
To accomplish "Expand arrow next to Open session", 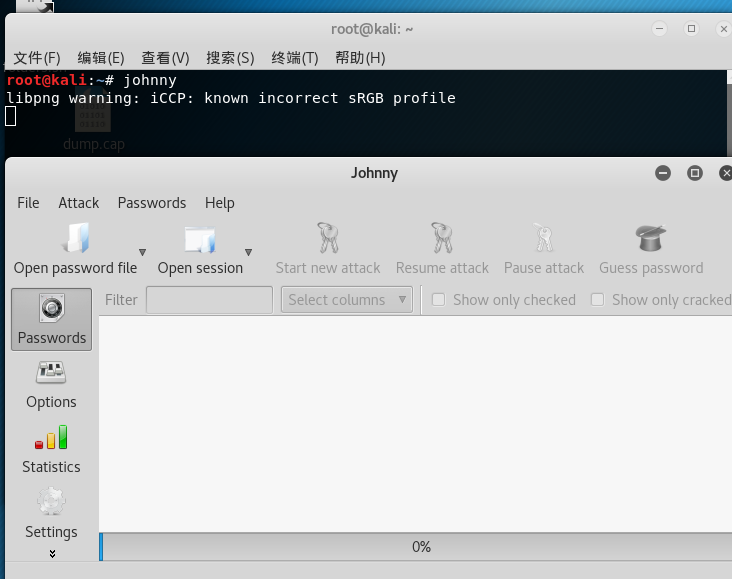I will coord(248,253).
